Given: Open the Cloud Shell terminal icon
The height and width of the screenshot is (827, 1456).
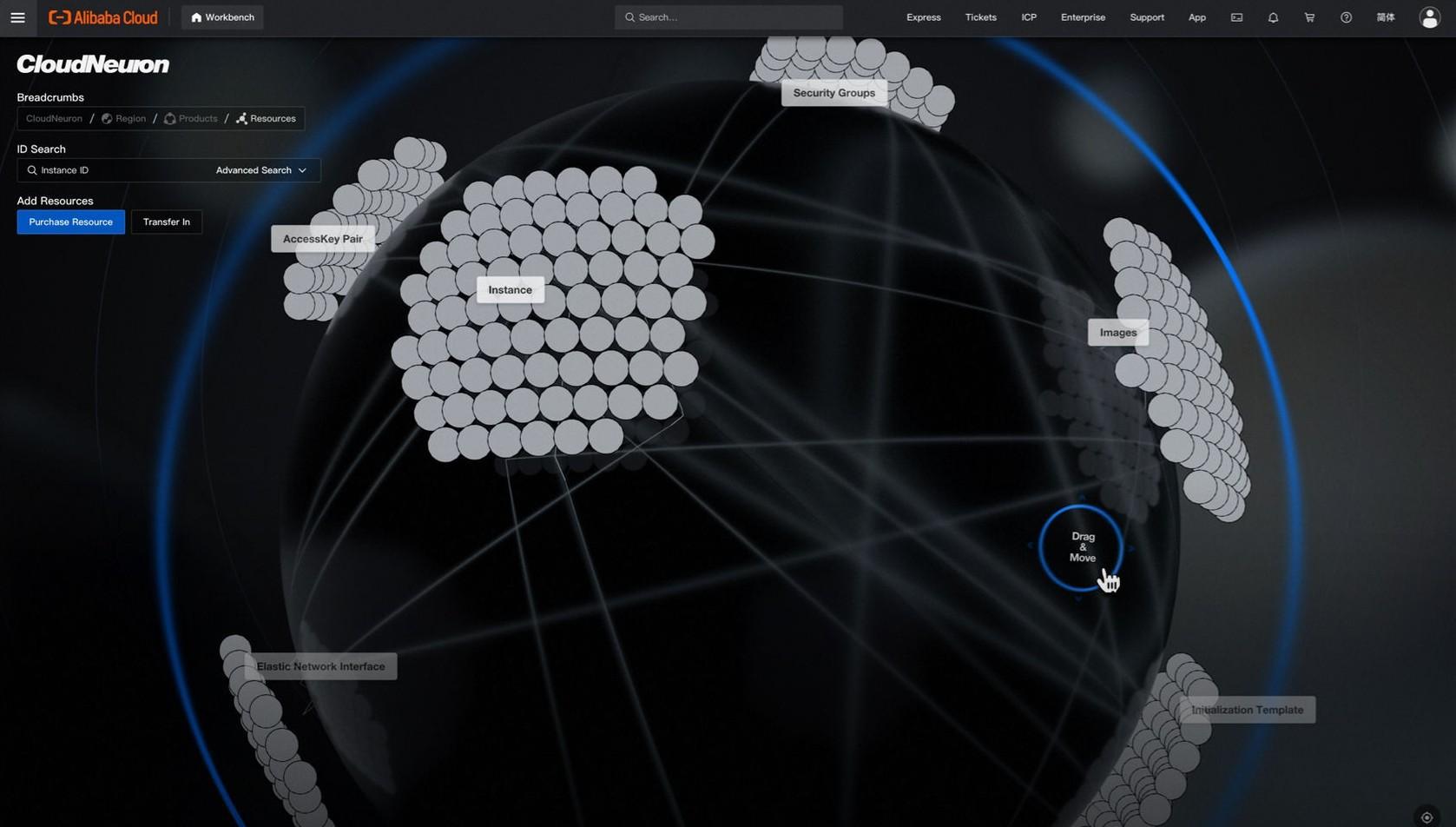Looking at the screenshot, I should click(x=1236, y=17).
